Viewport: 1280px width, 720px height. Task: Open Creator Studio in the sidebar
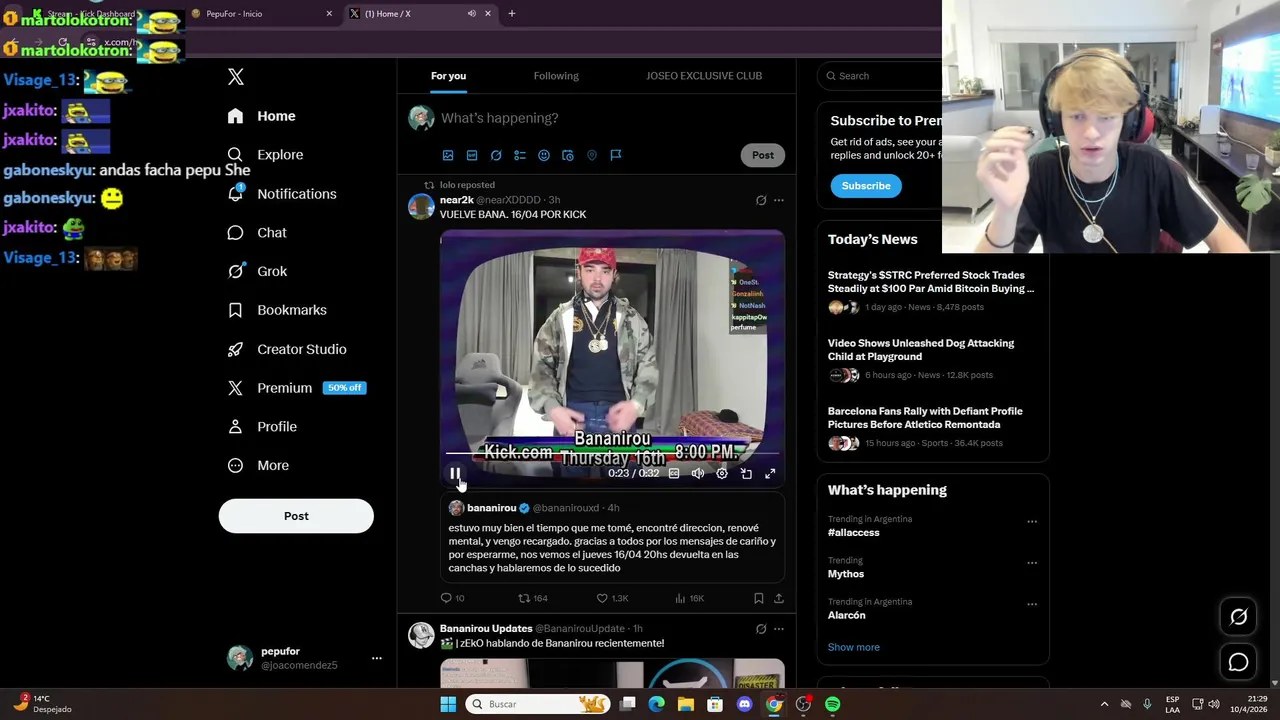(286, 349)
